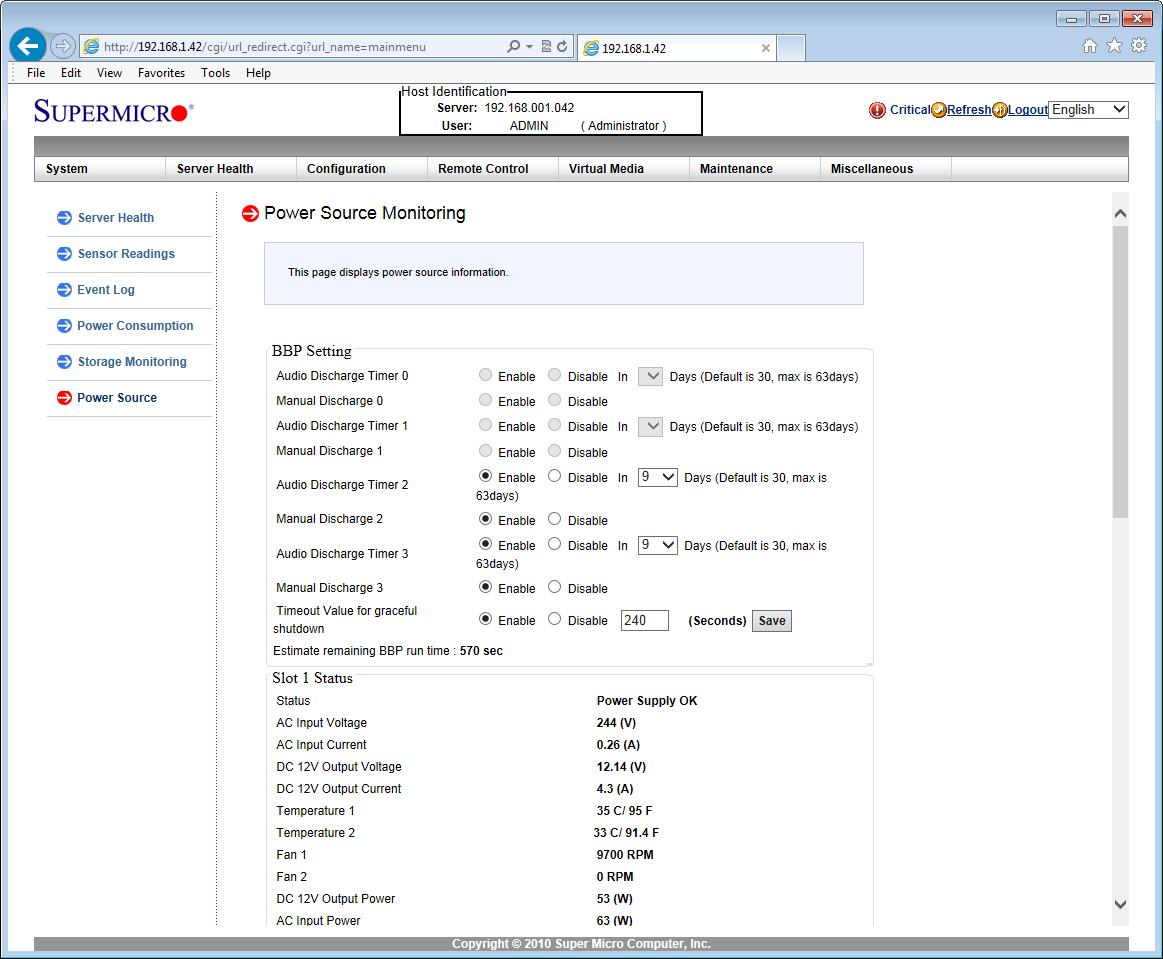This screenshot has height=959, width=1163.
Task: Go to Sensor Readings page
Action: point(126,254)
